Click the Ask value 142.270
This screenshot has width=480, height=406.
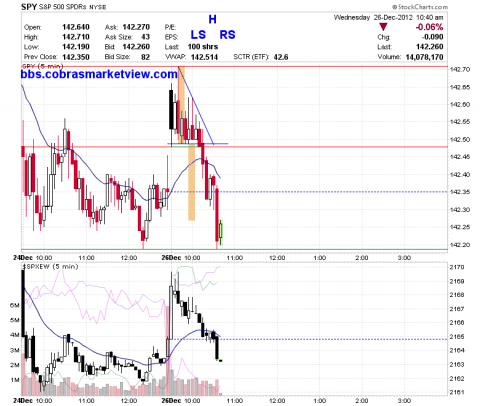point(136,27)
